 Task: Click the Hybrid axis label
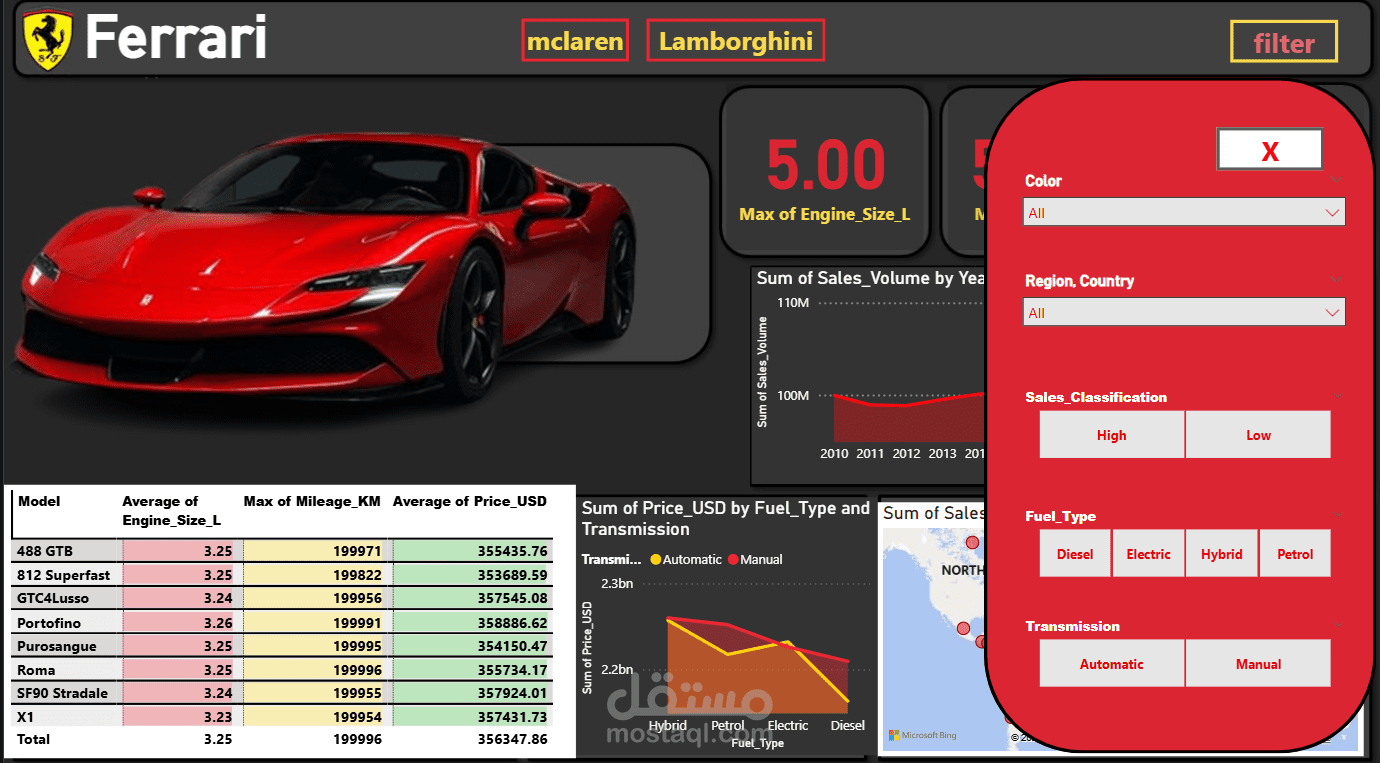point(668,725)
